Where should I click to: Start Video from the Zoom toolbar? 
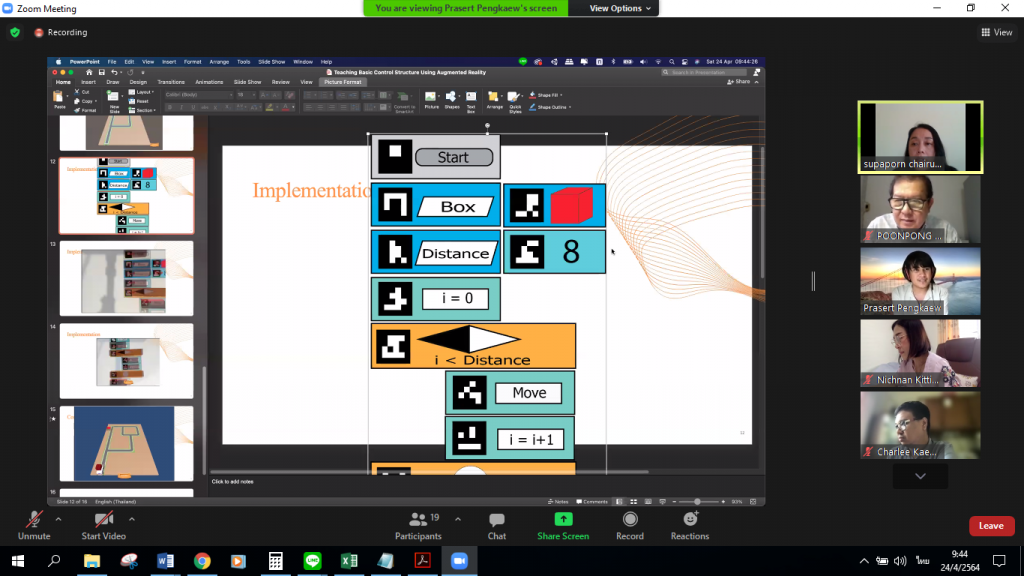(x=104, y=520)
